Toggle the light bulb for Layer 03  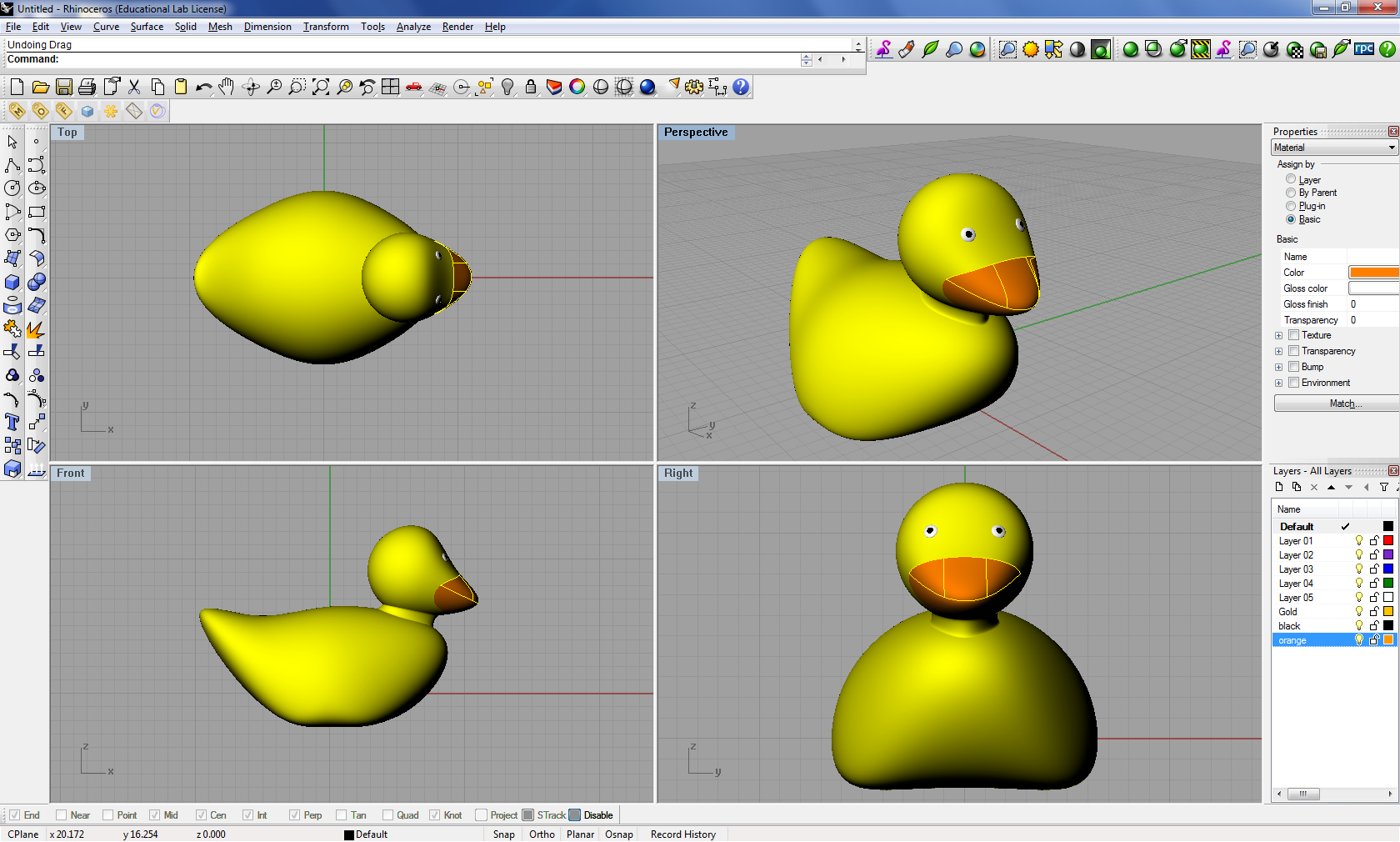[x=1359, y=569]
